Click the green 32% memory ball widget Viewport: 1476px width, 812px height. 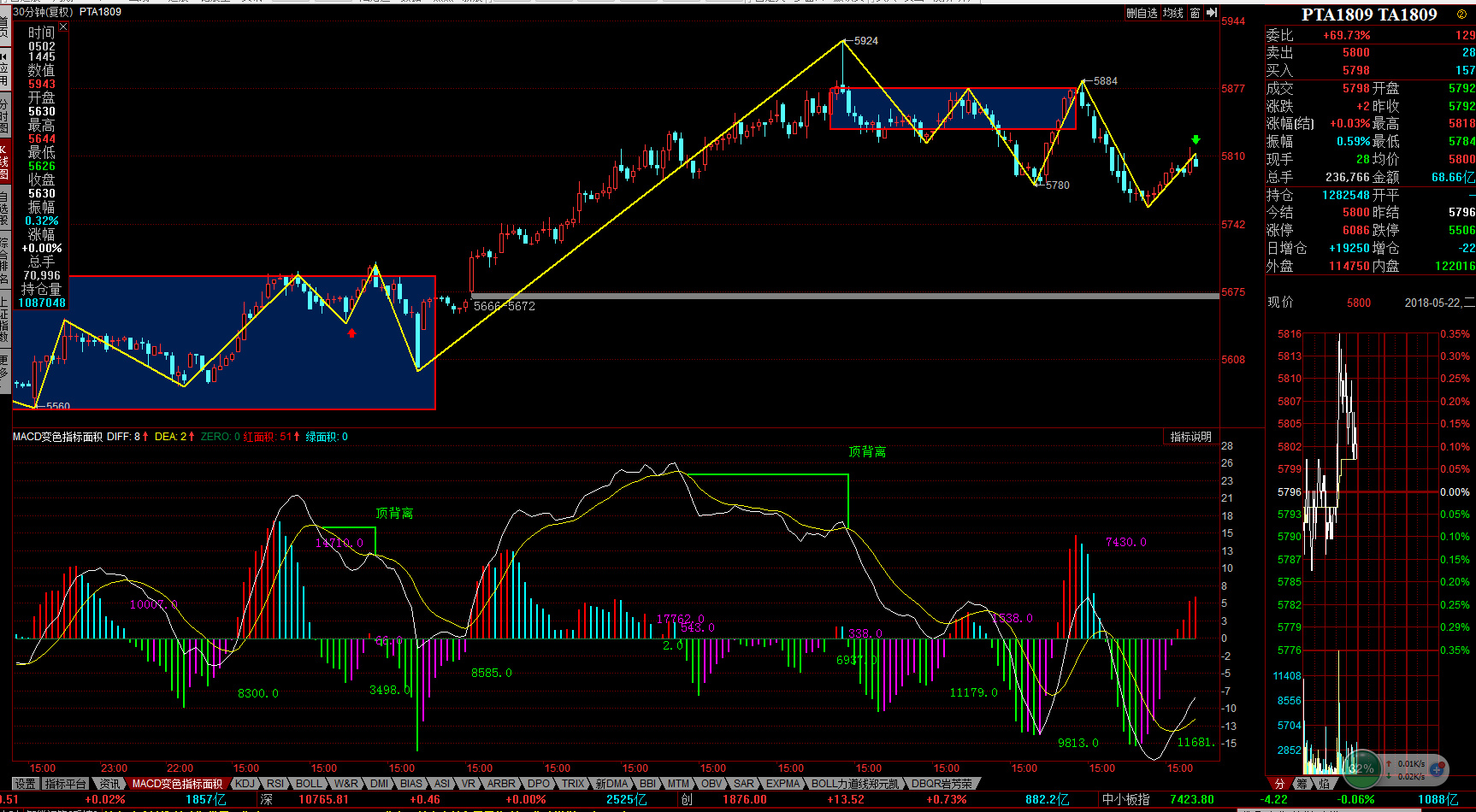(1361, 768)
